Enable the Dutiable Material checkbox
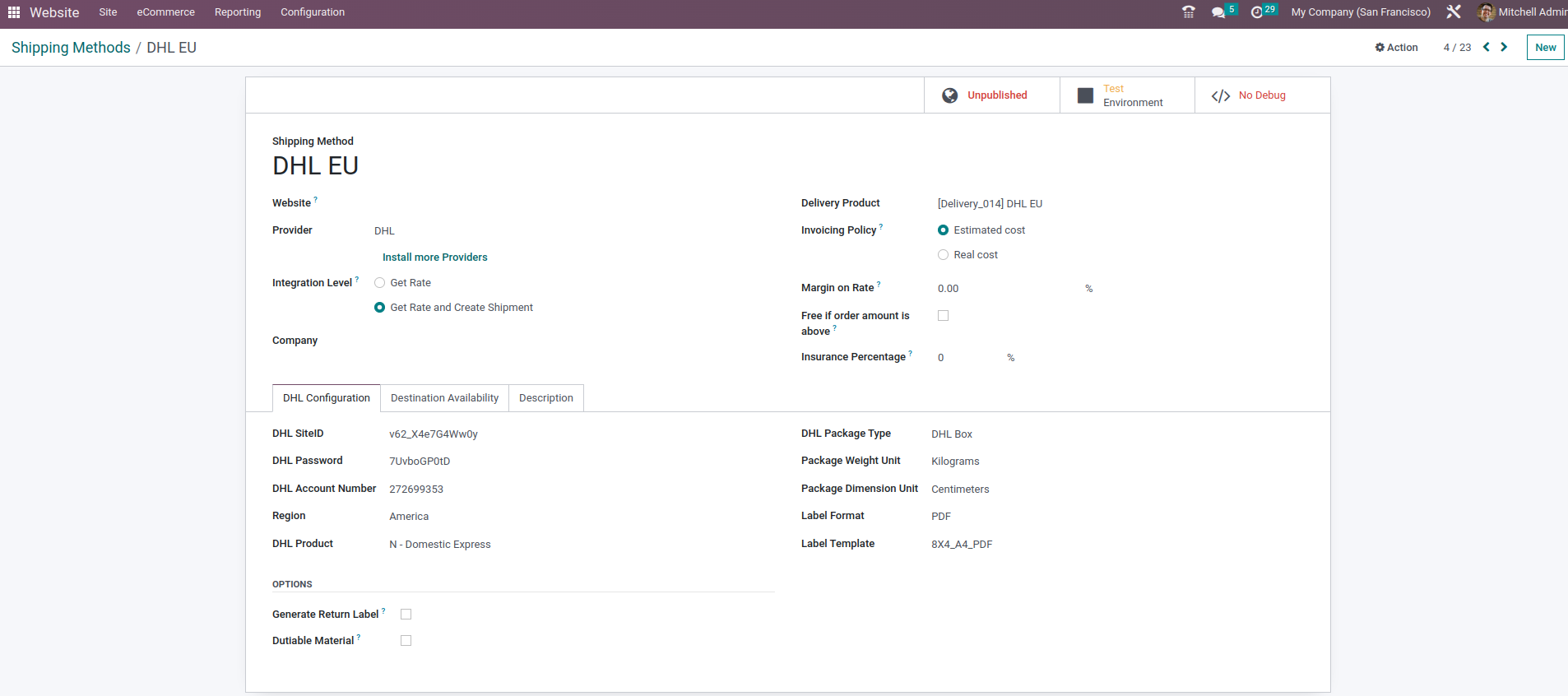1568x696 pixels. [x=406, y=641]
